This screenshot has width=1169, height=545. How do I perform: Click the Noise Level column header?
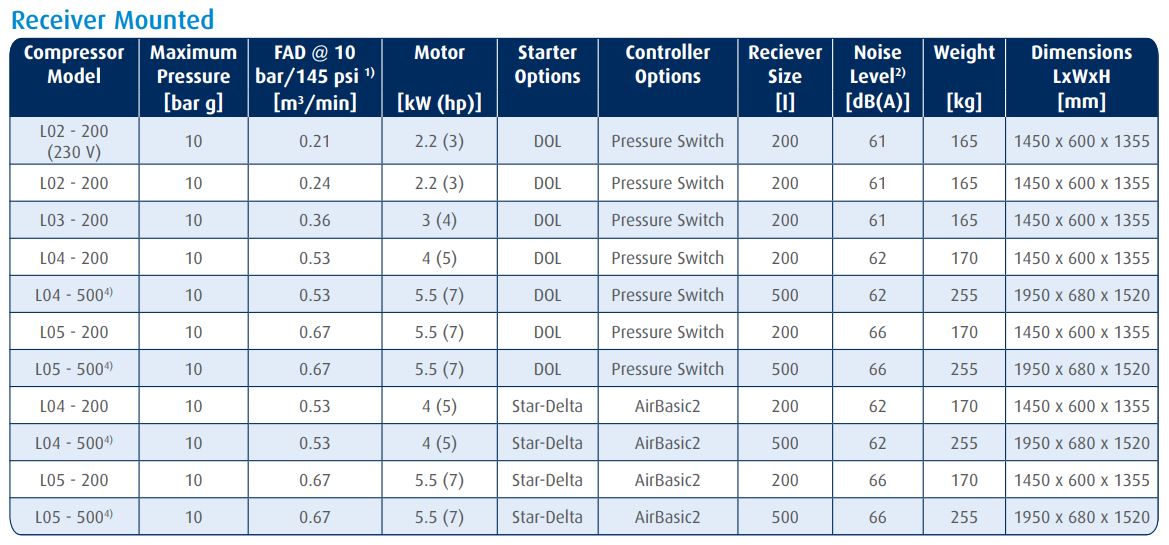[x=877, y=77]
